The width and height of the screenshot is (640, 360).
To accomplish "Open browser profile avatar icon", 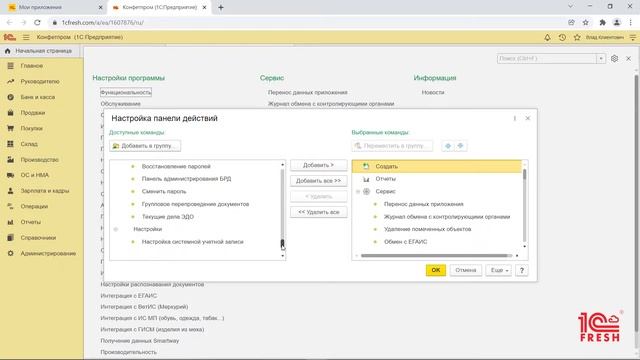I will click(617, 22).
